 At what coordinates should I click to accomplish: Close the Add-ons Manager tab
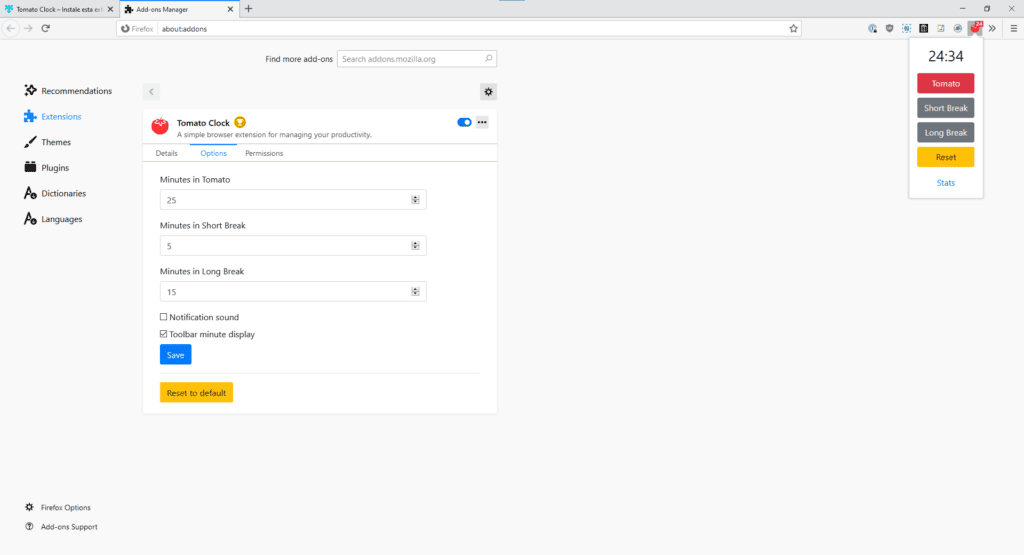(x=230, y=9)
